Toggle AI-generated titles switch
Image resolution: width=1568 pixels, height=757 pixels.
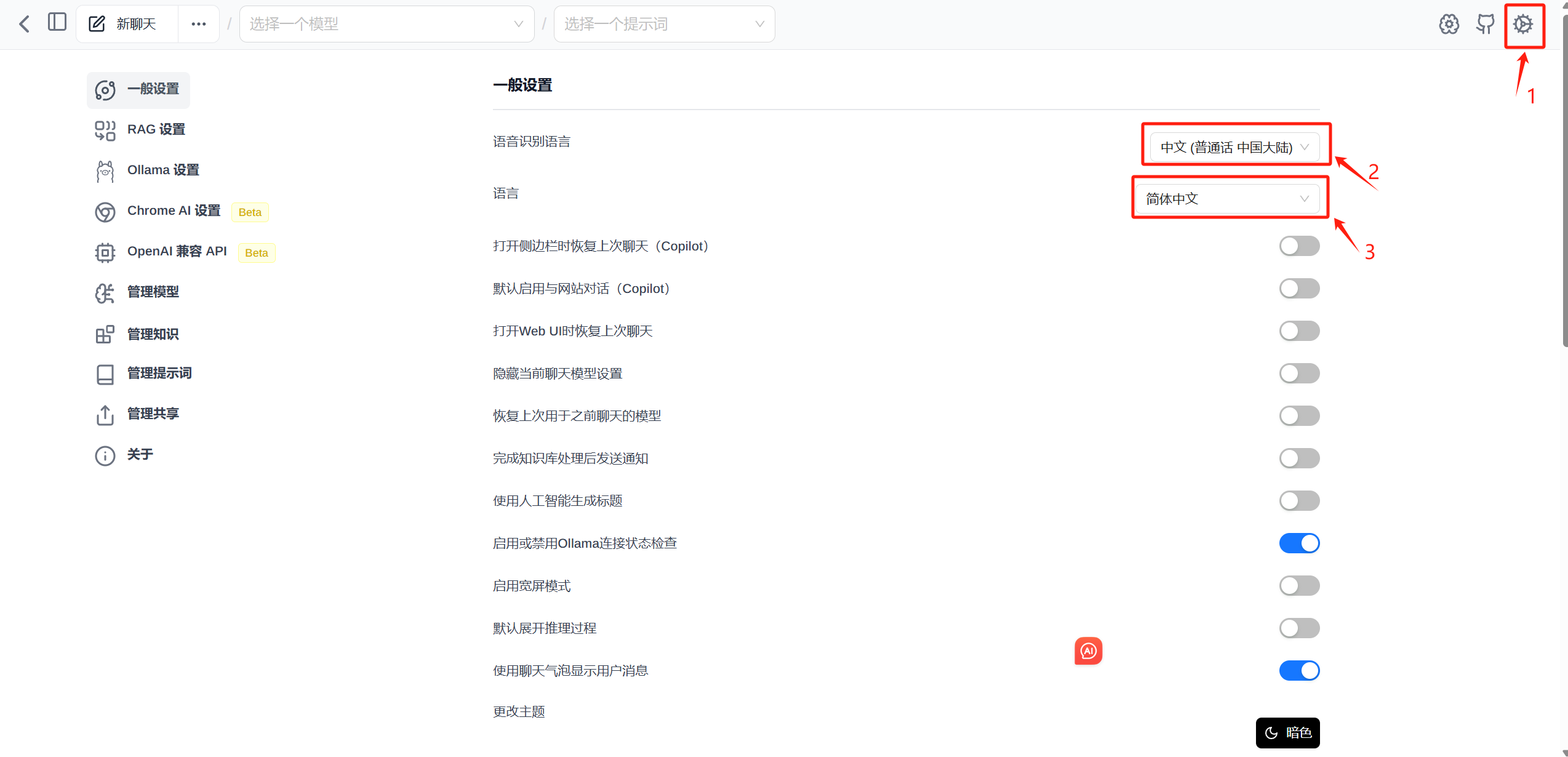click(1299, 500)
